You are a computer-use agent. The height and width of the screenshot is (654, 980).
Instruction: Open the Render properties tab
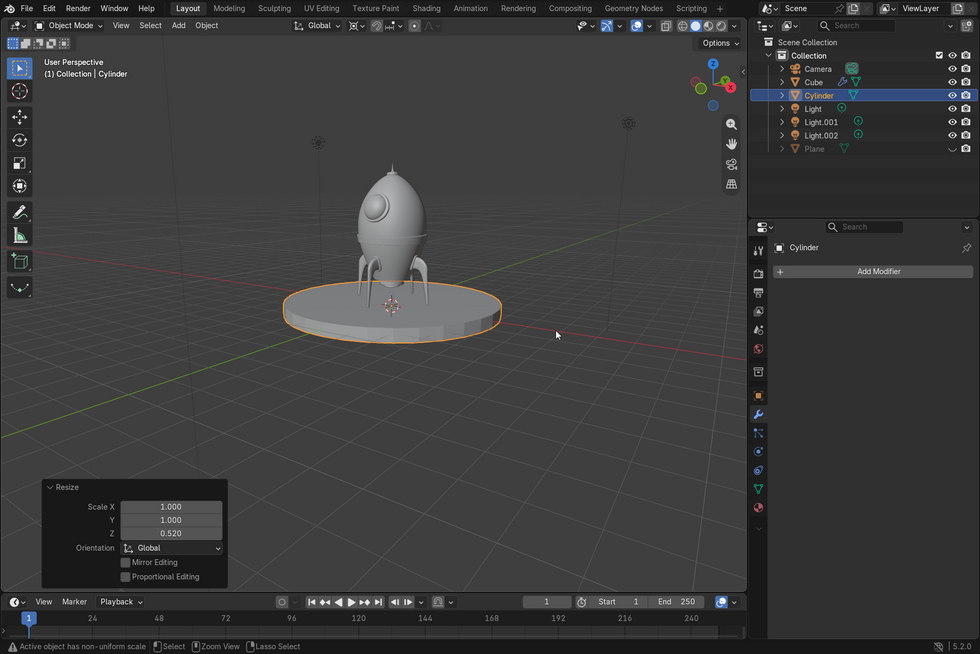[x=758, y=274]
